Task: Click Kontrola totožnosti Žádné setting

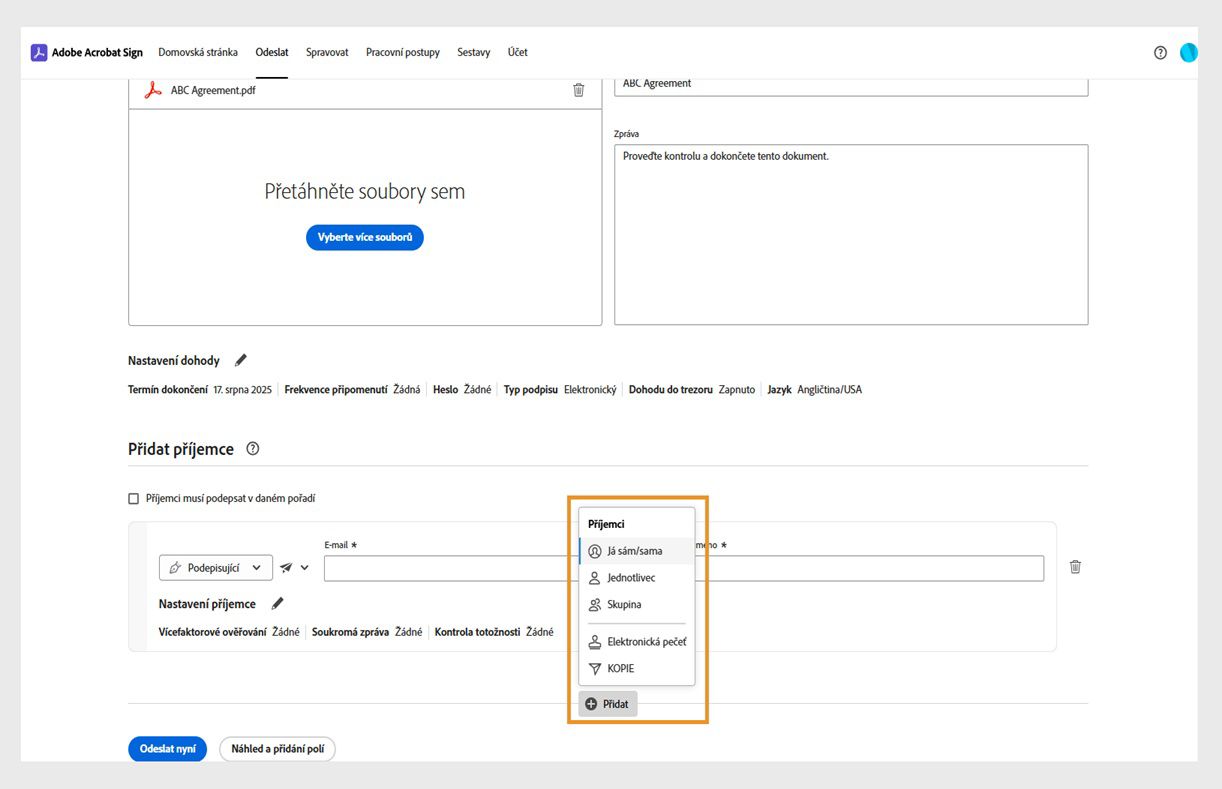Action: [x=494, y=632]
